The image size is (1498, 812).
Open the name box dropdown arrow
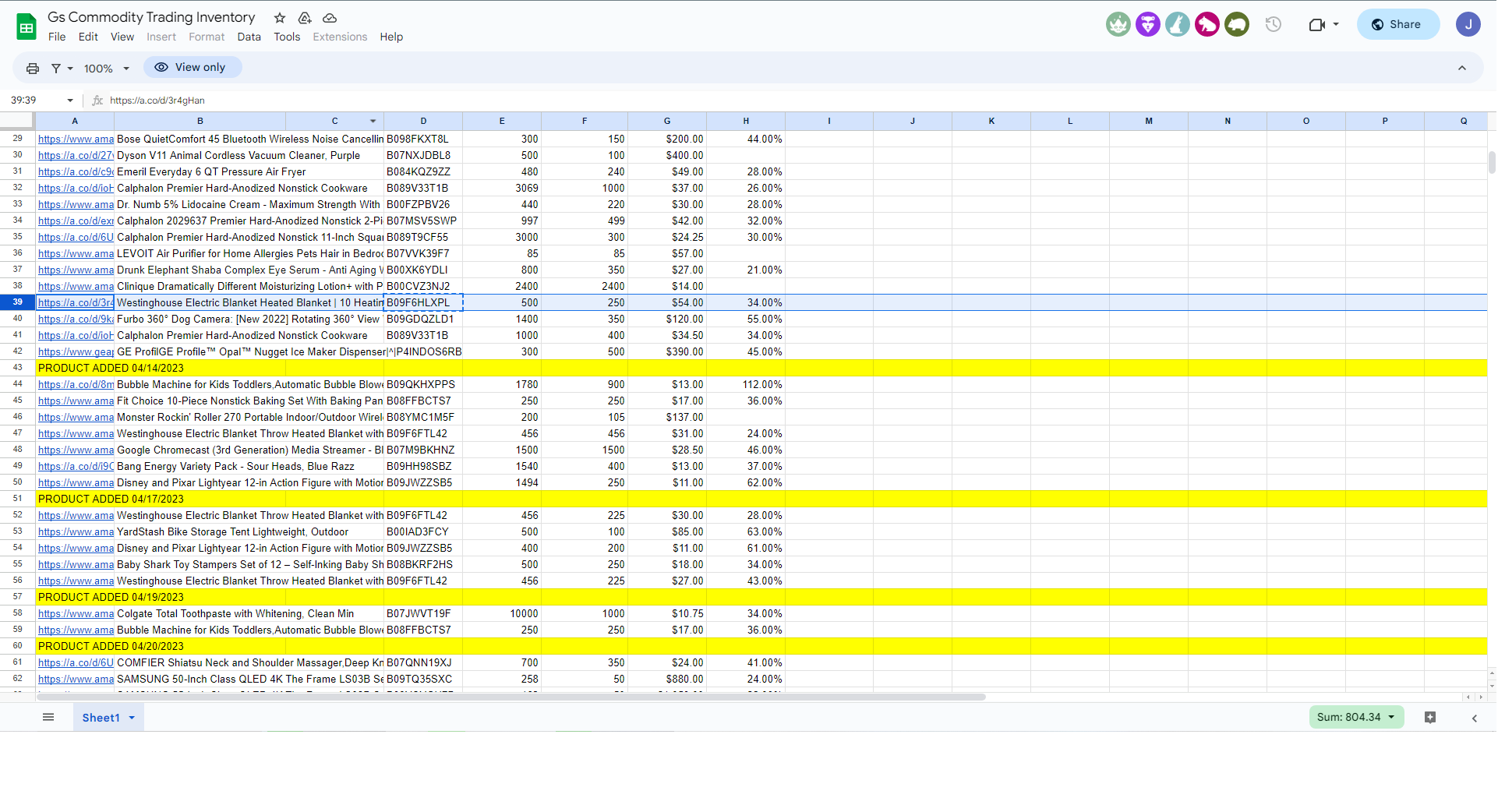(70, 101)
